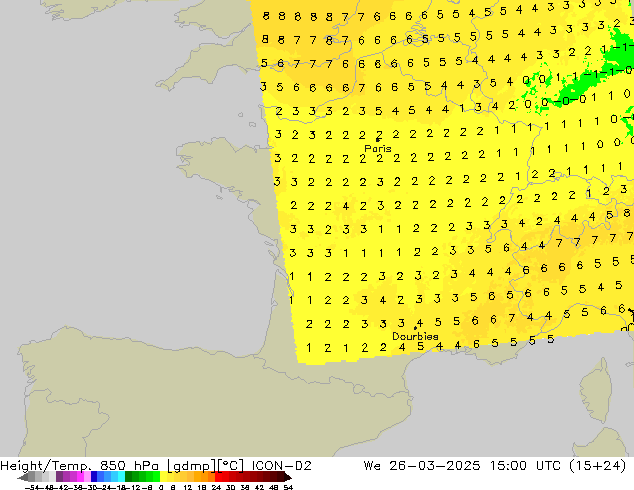Pick the dark blue legend swatch near -30
This screenshot has height=490, width=634.
tap(94, 477)
